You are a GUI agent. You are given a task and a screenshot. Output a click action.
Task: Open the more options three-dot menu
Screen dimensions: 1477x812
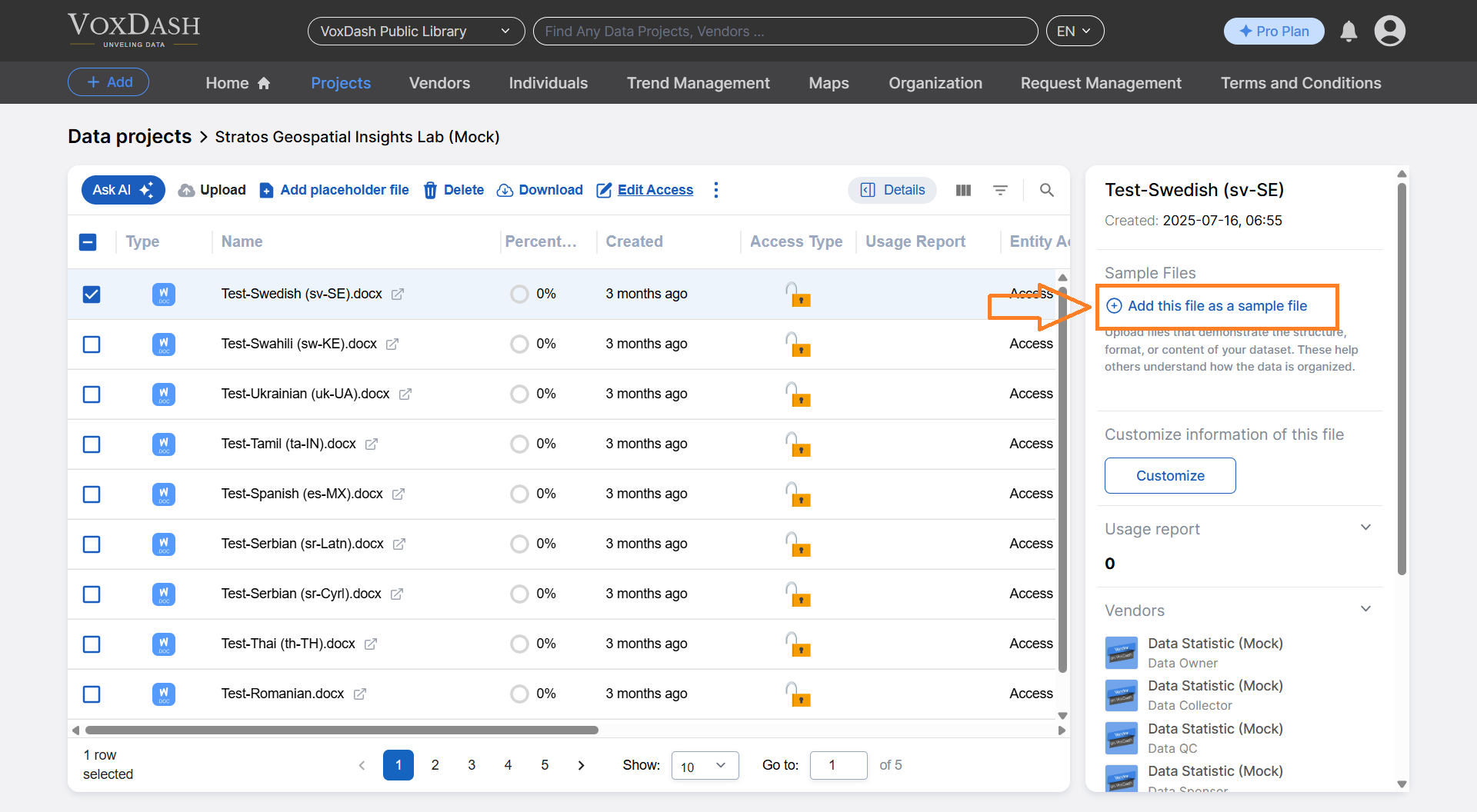[x=716, y=190]
